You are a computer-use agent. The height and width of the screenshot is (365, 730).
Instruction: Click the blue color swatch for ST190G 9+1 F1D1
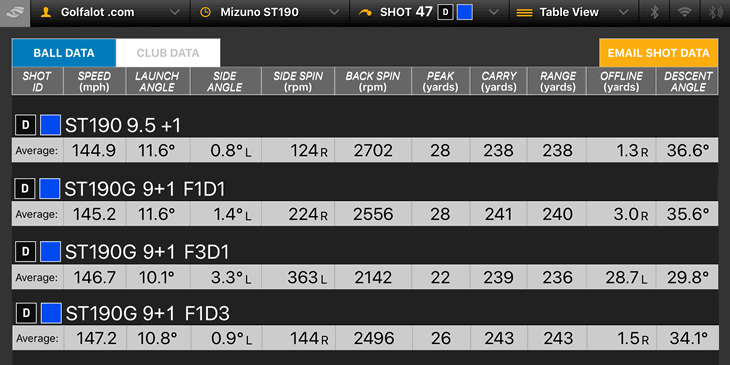point(50,189)
